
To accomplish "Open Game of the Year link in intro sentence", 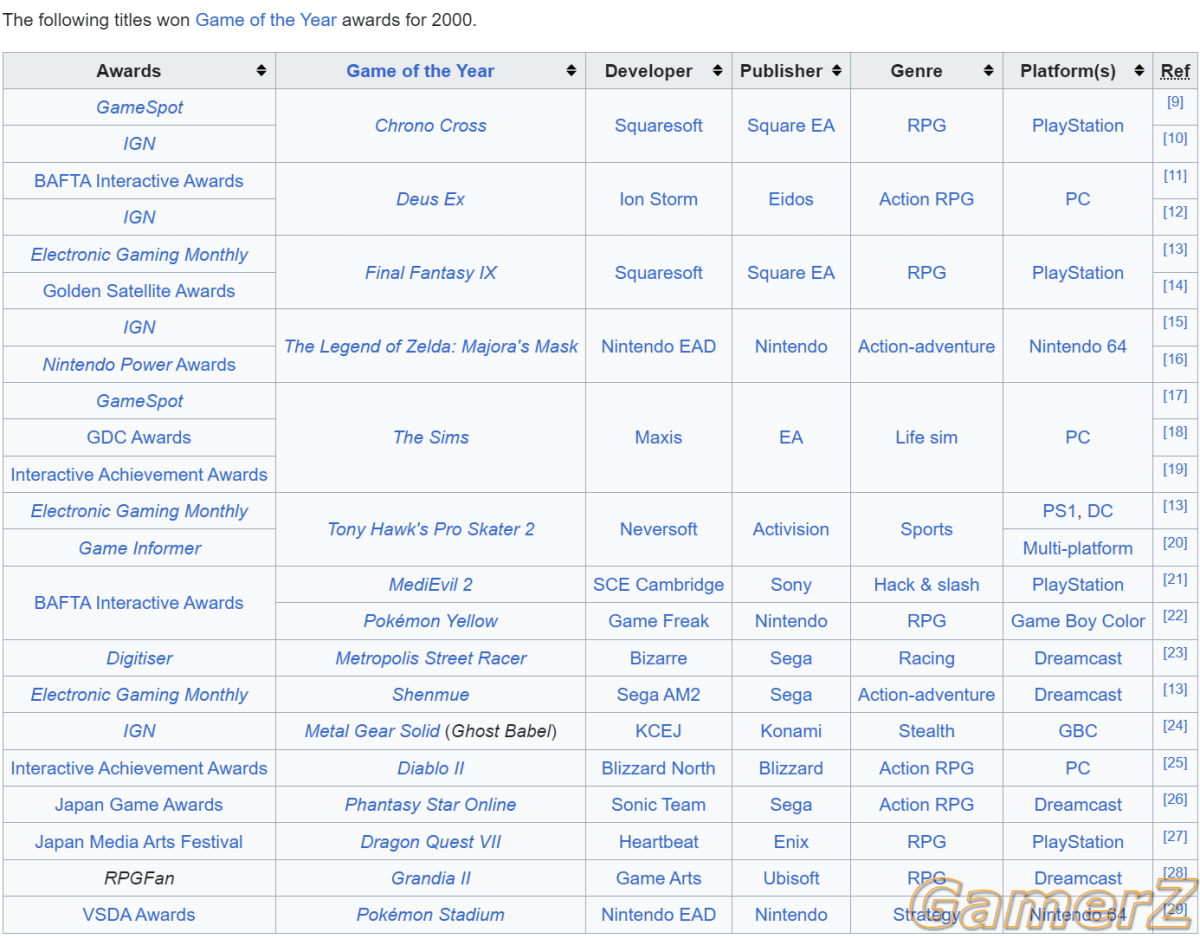I will tap(266, 19).
